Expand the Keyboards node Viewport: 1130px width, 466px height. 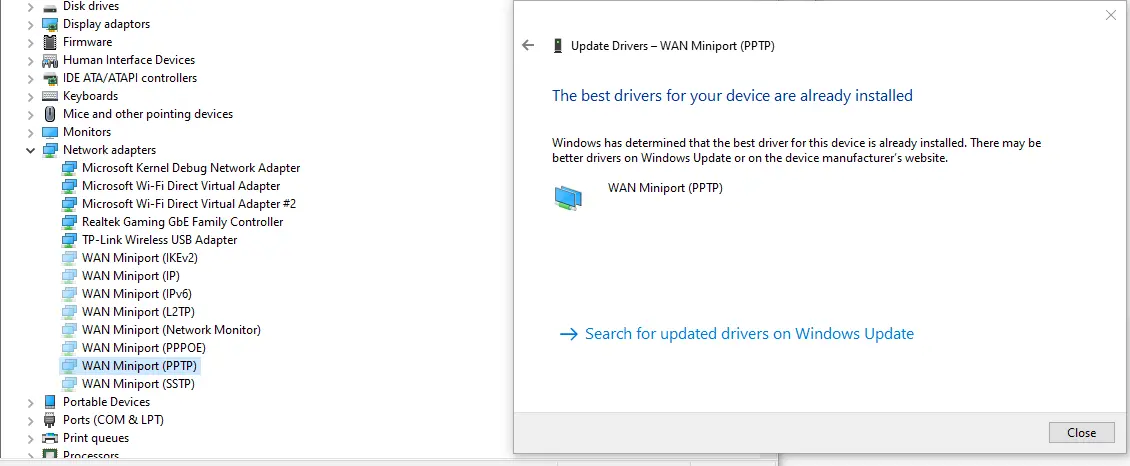30,96
